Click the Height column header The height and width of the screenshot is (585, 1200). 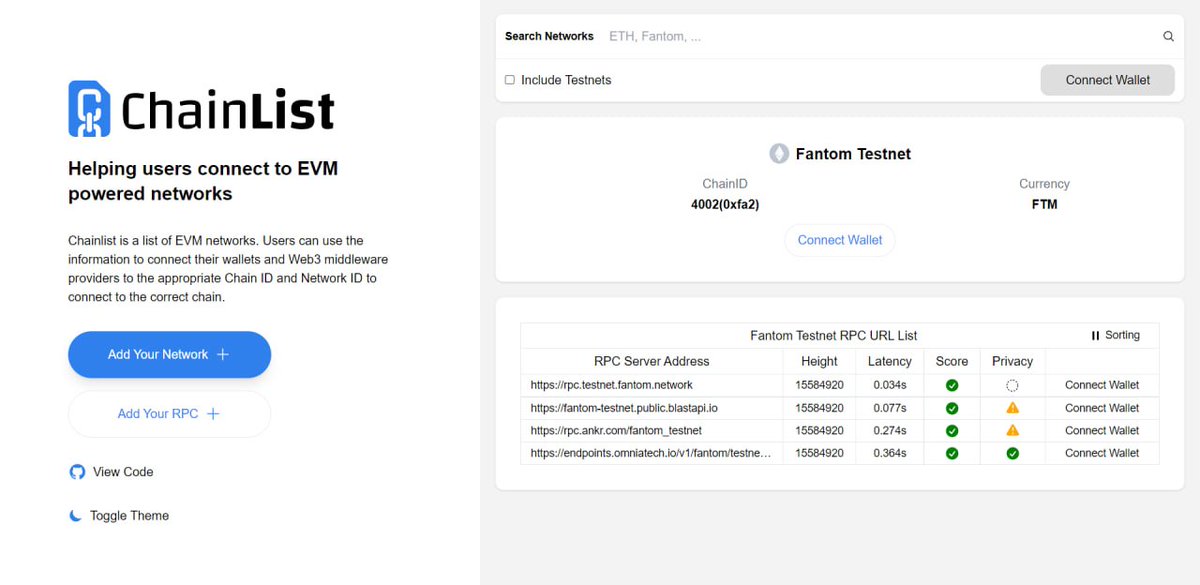(820, 362)
